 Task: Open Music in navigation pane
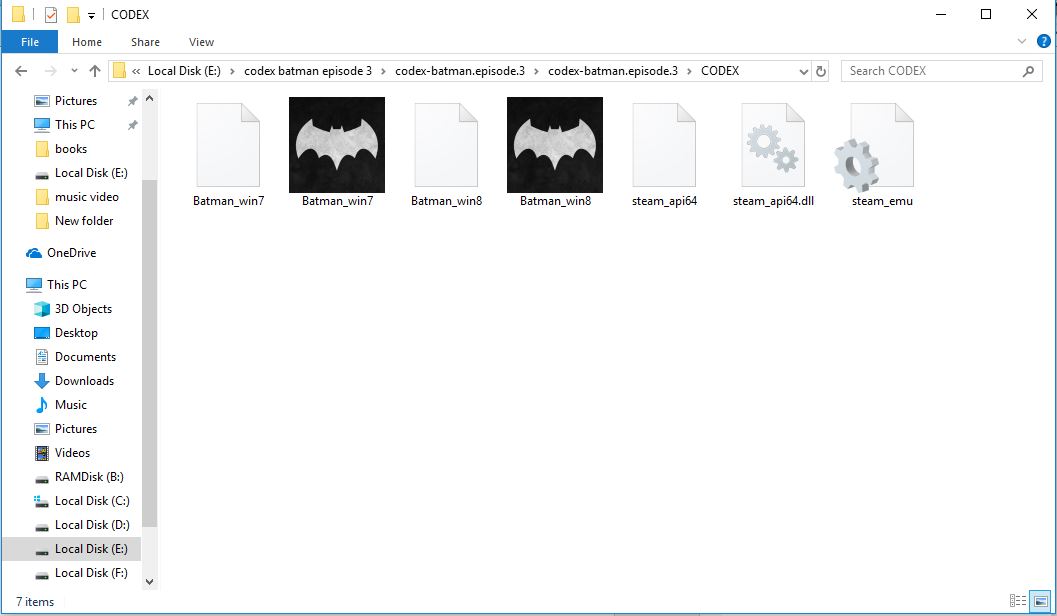pyautogui.click(x=70, y=405)
